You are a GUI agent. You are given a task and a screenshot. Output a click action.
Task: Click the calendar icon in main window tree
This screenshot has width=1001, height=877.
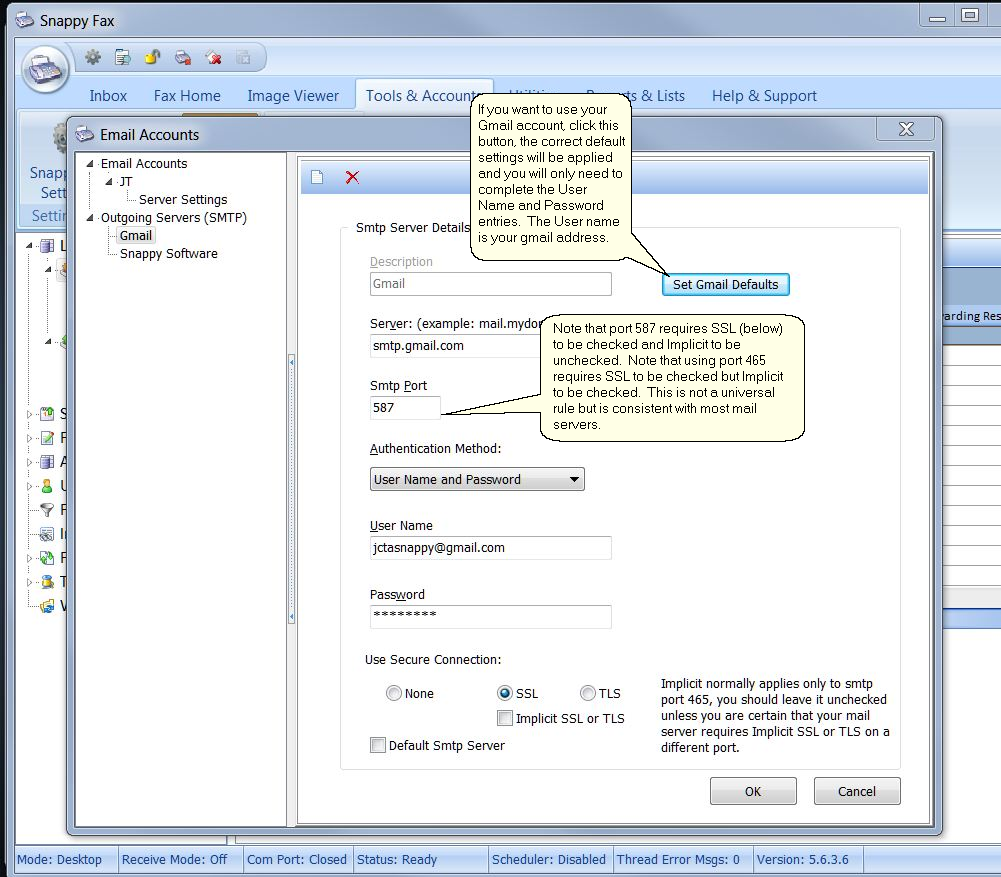(x=47, y=414)
